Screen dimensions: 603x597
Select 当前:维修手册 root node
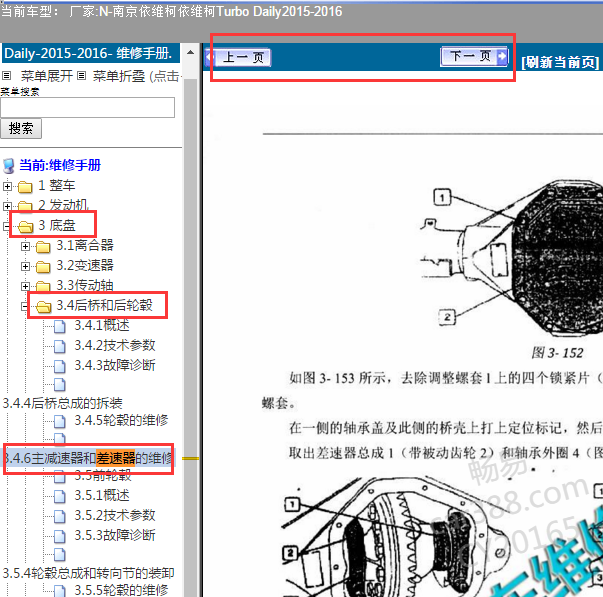tap(60, 165)
